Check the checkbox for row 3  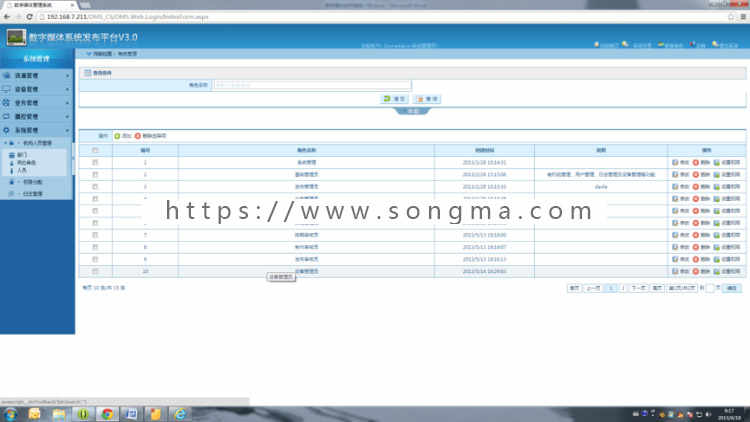point(95,187)
